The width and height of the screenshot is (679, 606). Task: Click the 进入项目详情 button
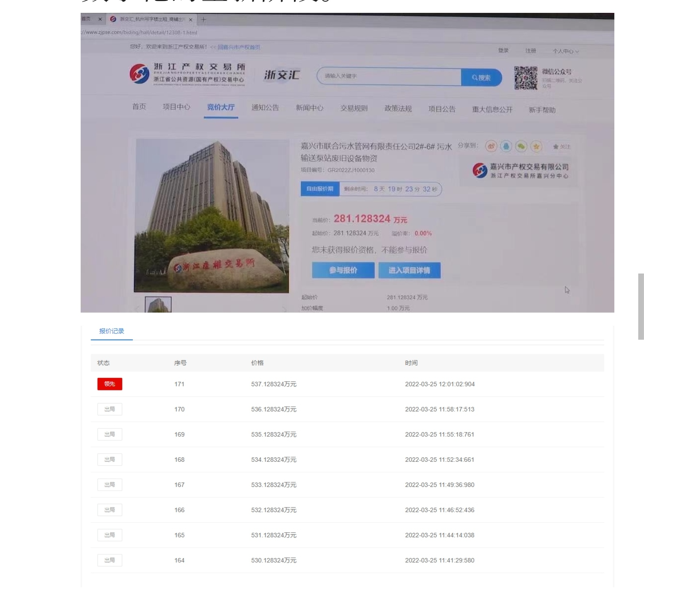[410, 270]
